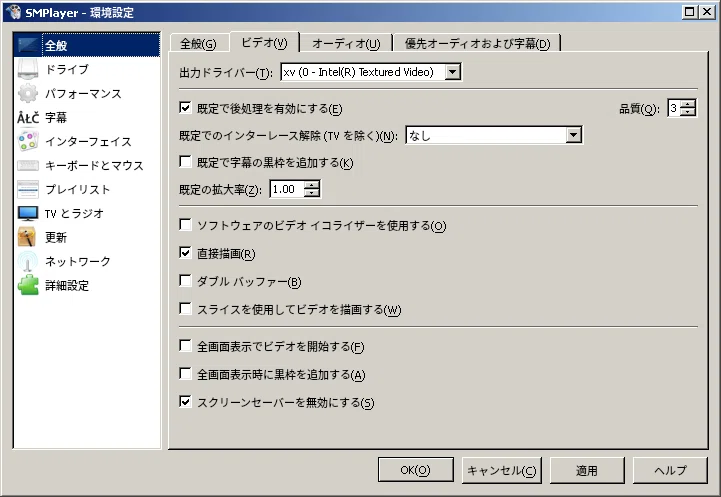Screen dimensions: 721x497
Task: Enable 既定で字幕の黒枠を追加する checkbox
Action: (185, 161)
